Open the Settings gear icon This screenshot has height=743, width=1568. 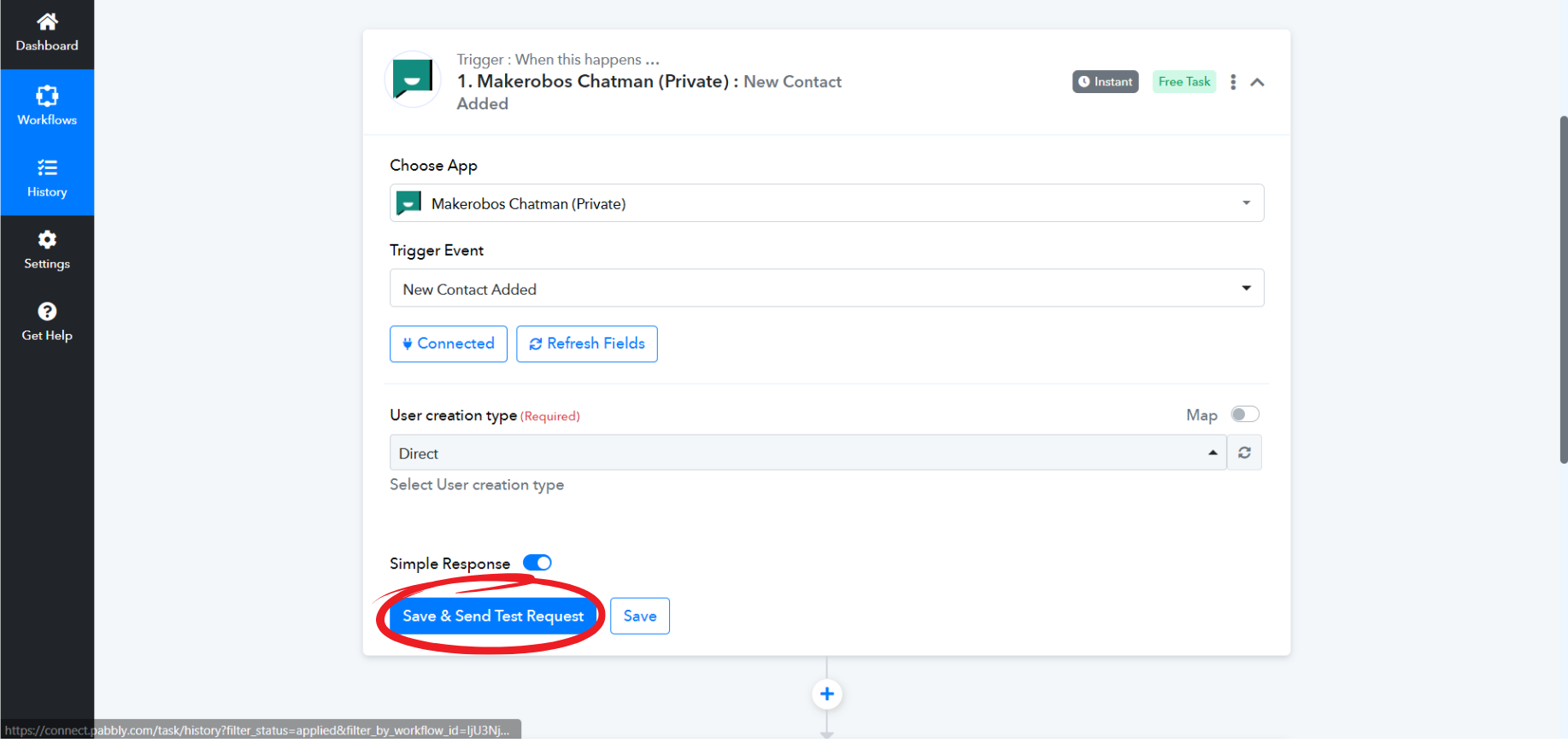[47, 240]
